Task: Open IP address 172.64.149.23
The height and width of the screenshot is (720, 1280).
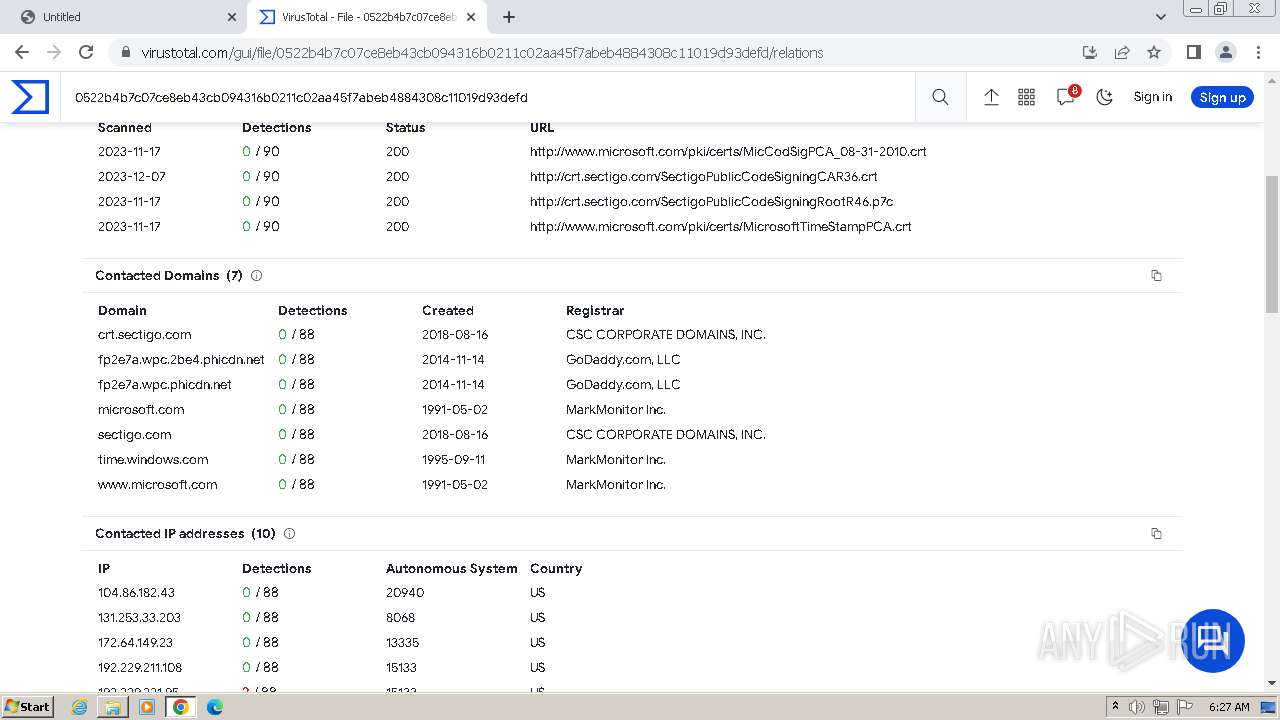Action: 135,643
